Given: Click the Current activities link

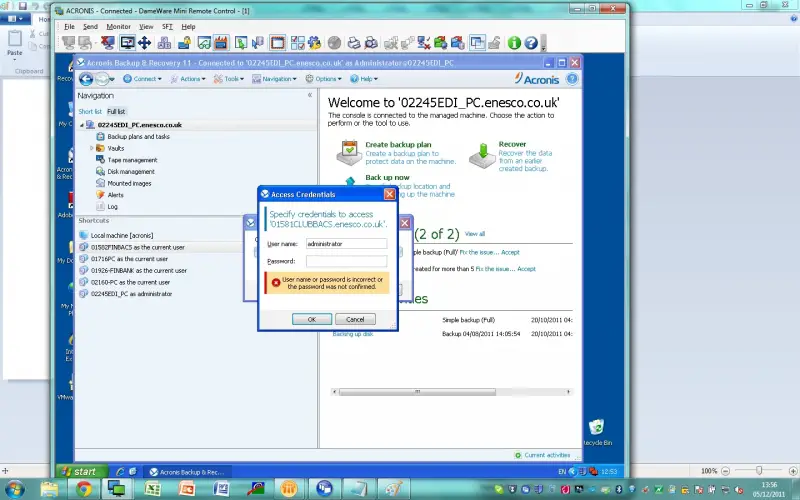Looking at the screenshot, I should (547, 455).
